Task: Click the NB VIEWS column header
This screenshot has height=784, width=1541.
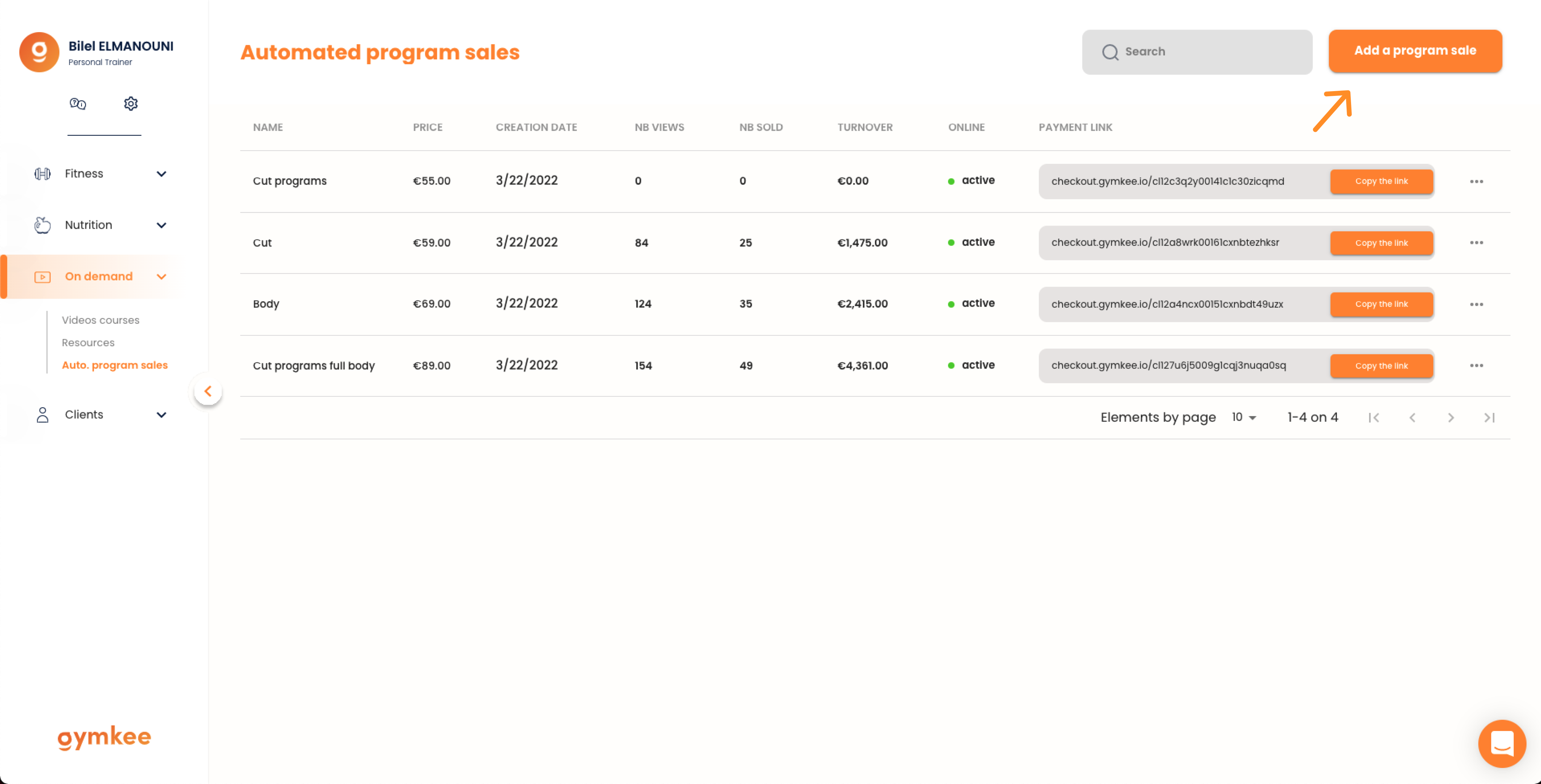Action: pyautogui.click(x=659, y=127)
